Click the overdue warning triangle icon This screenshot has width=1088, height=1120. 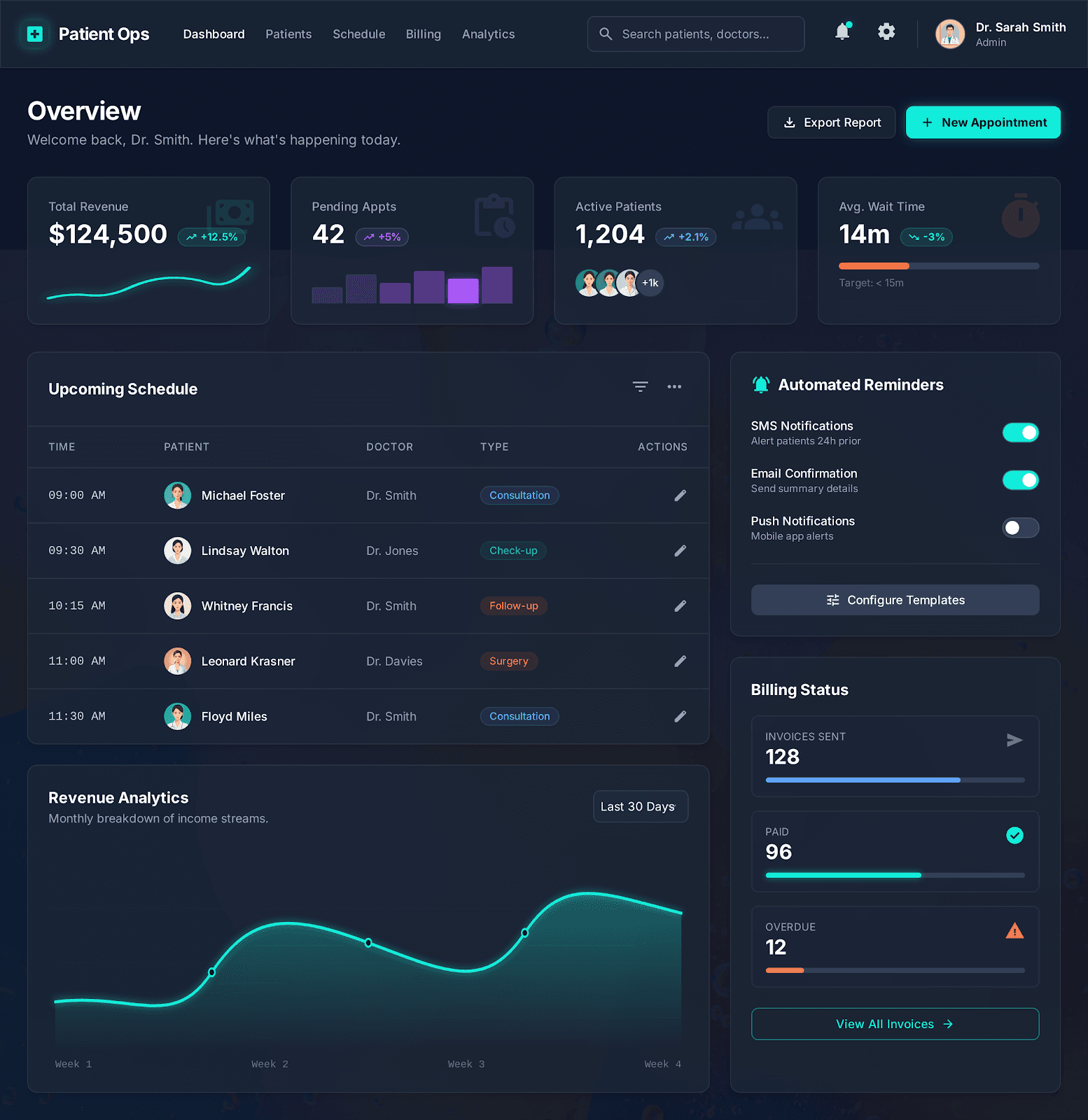click(x=1014, y=931)
